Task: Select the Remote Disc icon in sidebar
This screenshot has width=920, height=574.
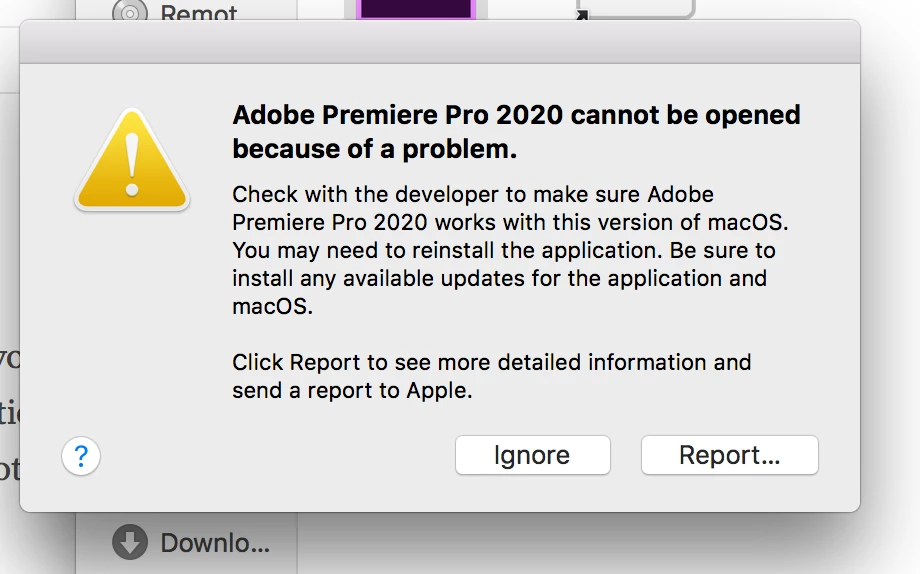Action: pyautogui.click(x=130, y=13)
